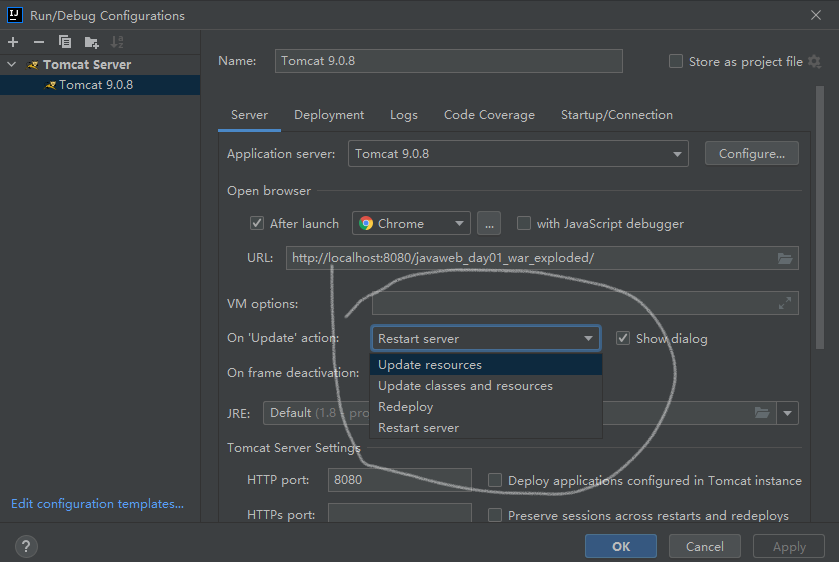Image resolution: width=839 pixels, height=562 pixels.
Task: Copy the selected configuration
Action: point(65,42)
